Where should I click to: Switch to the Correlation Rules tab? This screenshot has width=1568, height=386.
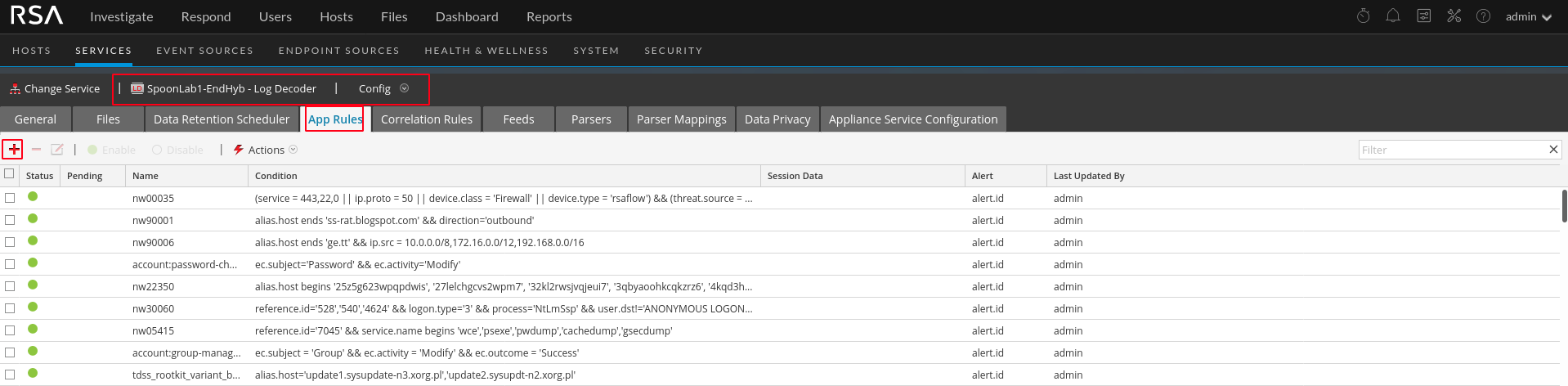coord(426,119)
